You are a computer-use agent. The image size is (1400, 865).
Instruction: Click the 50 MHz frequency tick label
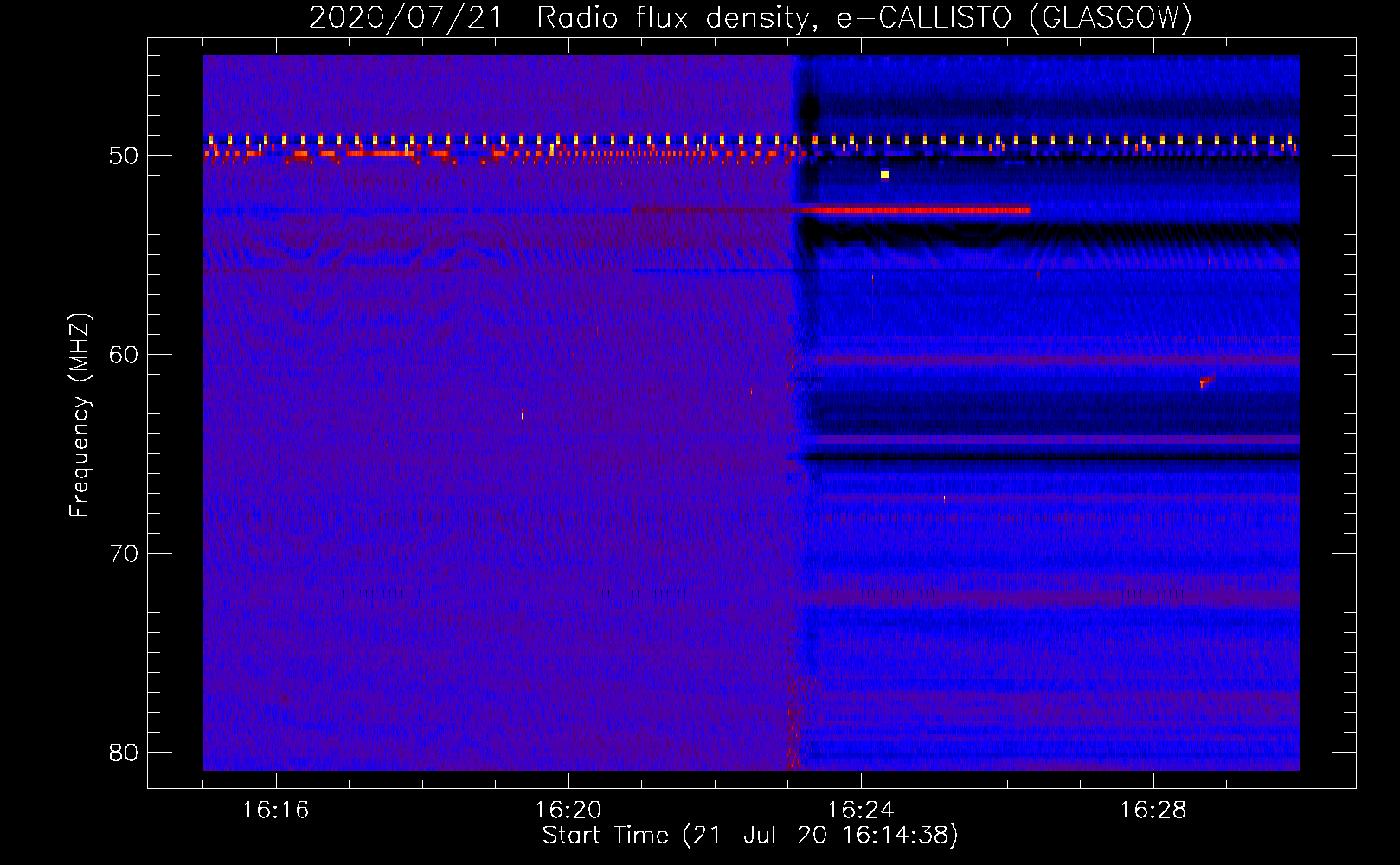click(x=124, y=156)
